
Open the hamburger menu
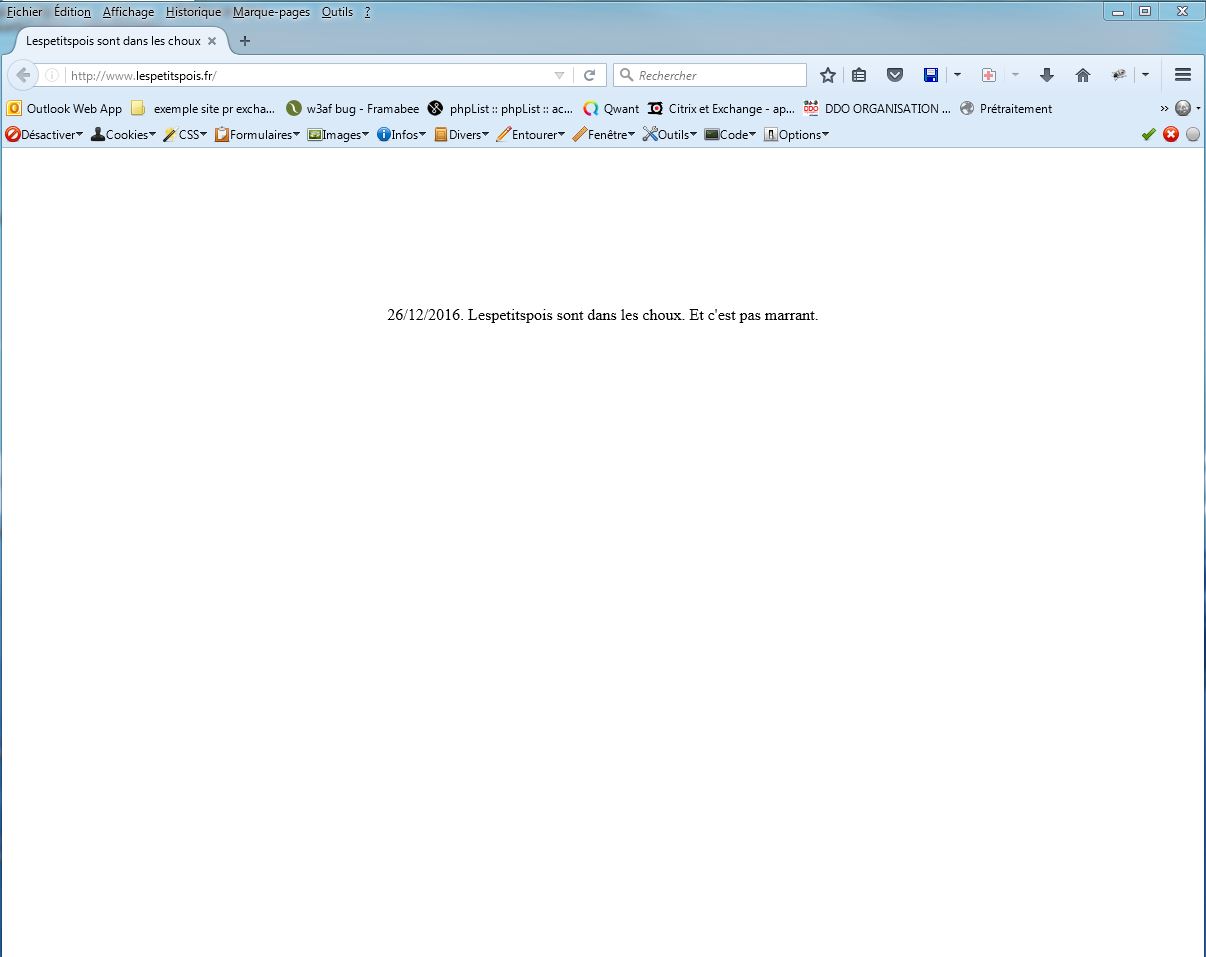coord(1182,75)
